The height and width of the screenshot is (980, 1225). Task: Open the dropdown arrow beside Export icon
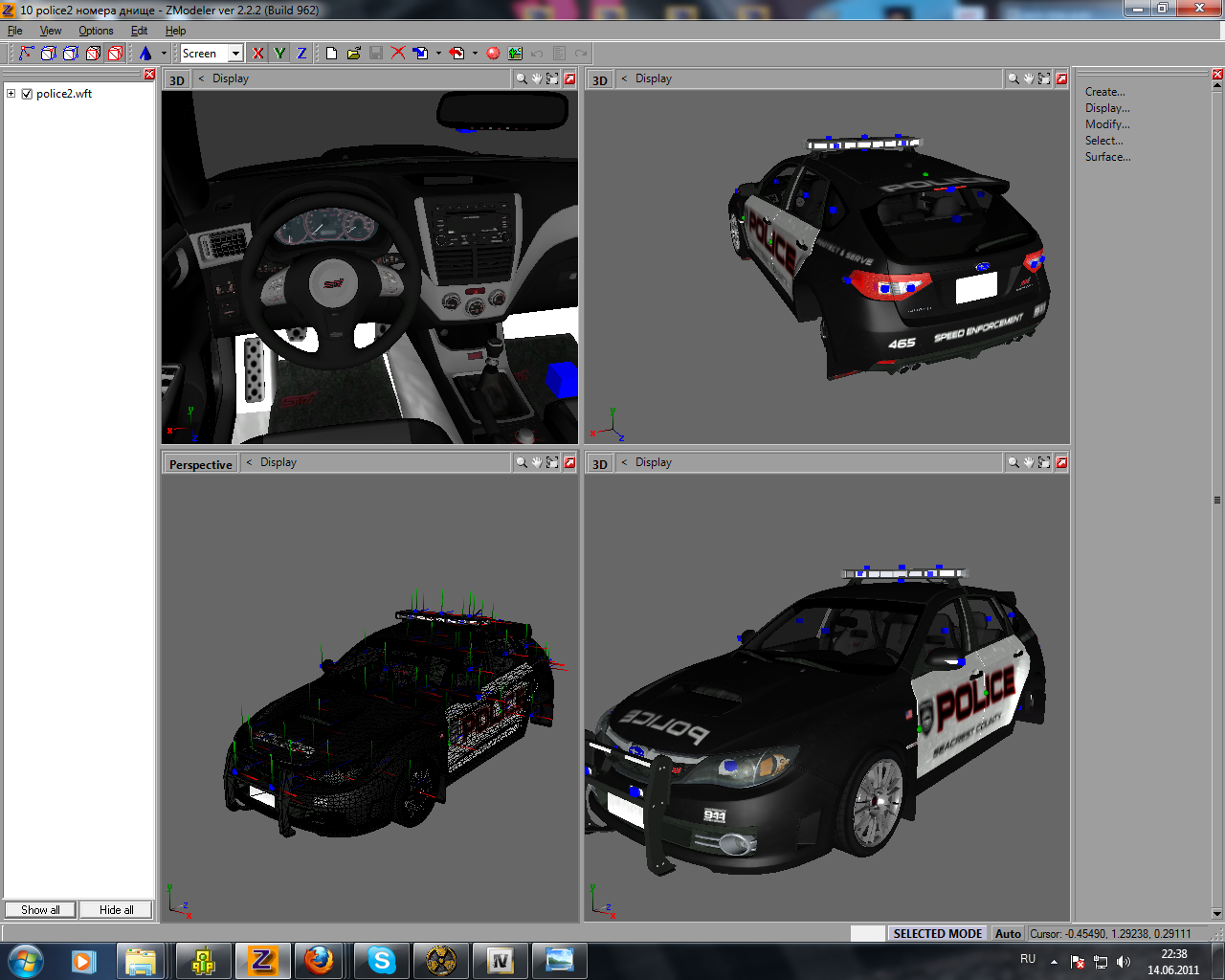[x=475, y=54]
